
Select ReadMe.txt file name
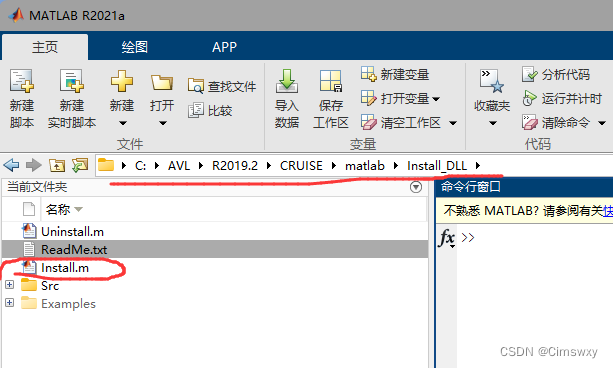[x=74, y=249]
